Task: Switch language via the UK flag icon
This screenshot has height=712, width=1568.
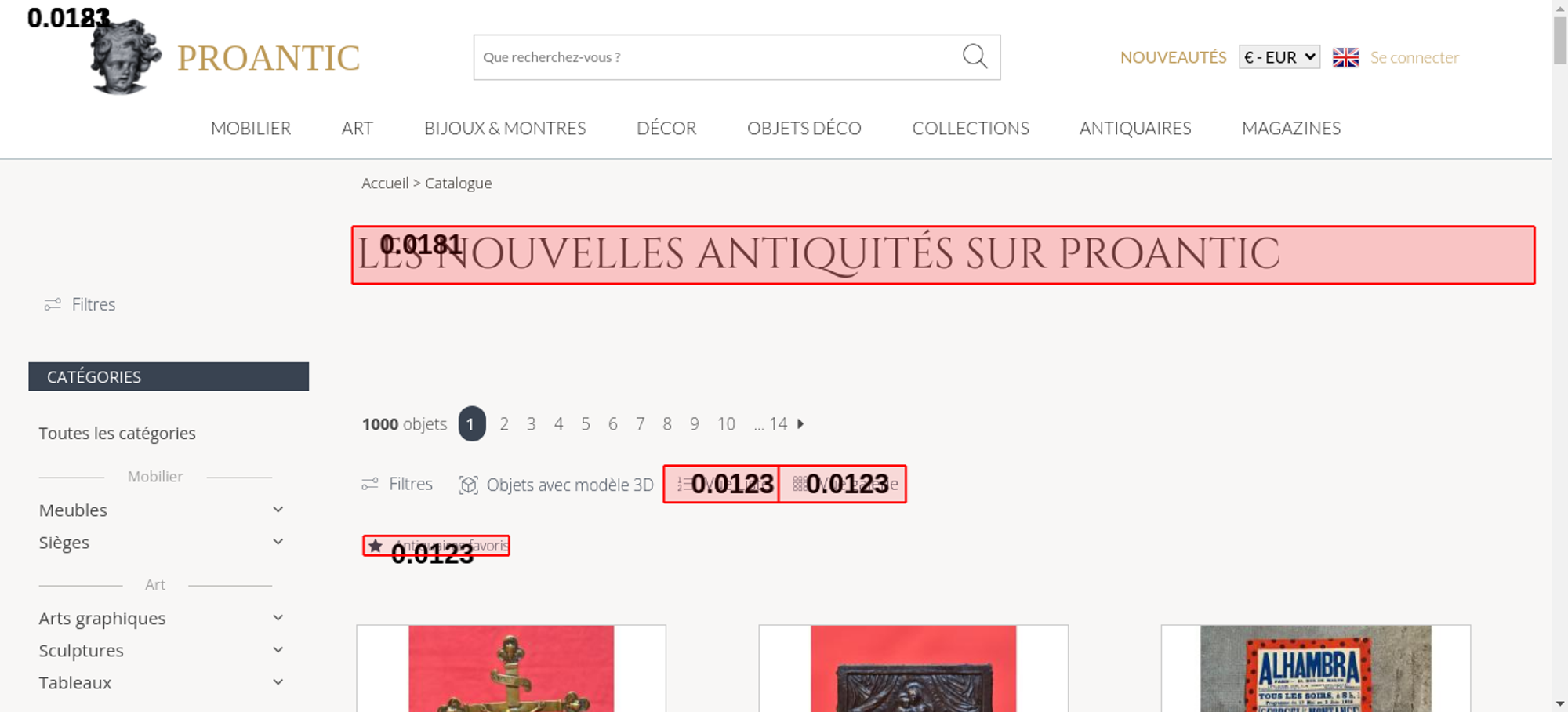Action: [1345, 57]
